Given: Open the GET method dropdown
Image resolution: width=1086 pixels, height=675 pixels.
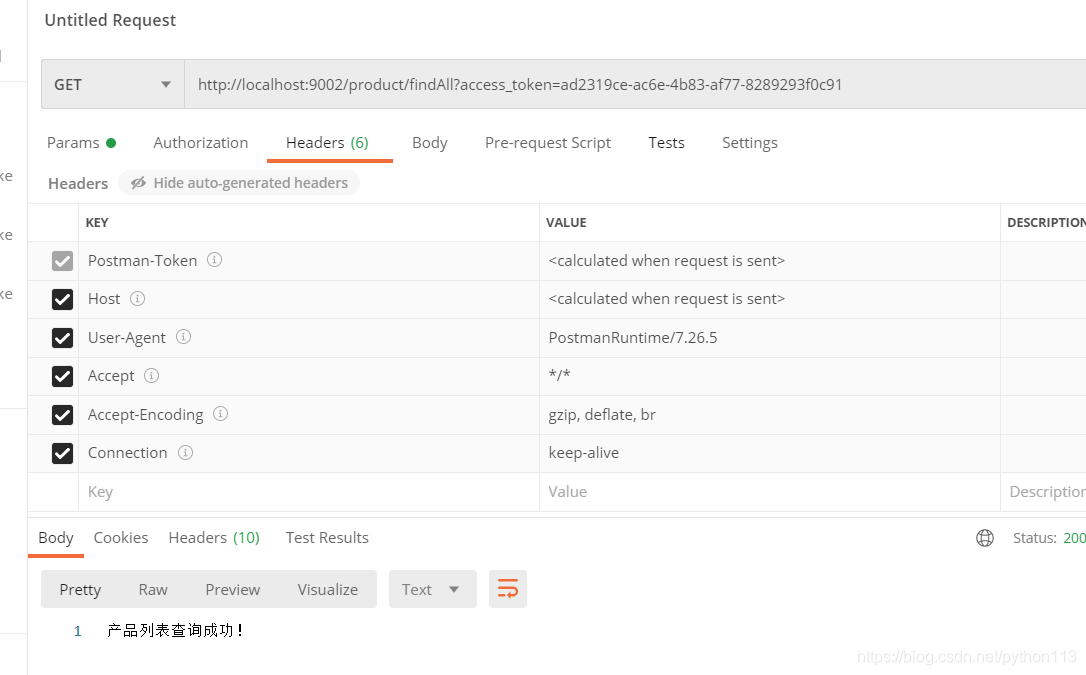Looking at the screenshot, I should (x=113, y=84).
